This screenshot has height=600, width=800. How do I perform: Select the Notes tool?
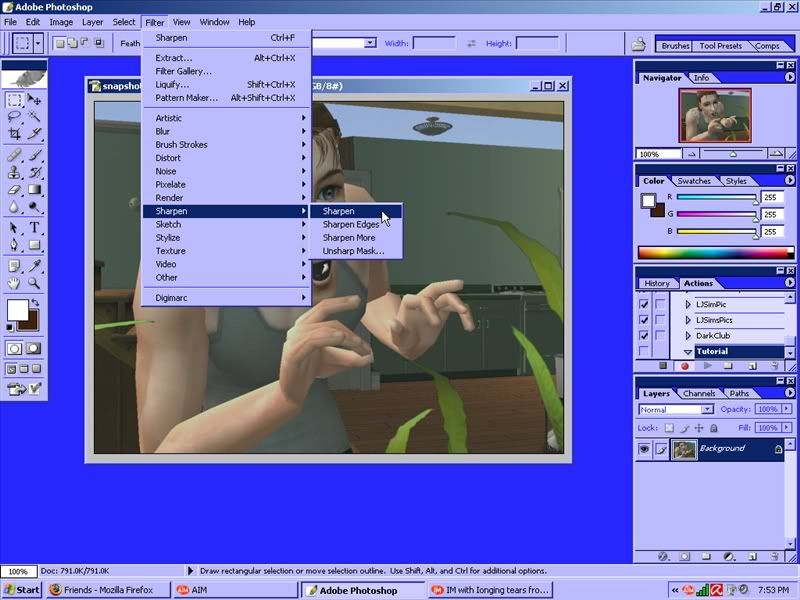pyautogui.click(x=14, y=266)
